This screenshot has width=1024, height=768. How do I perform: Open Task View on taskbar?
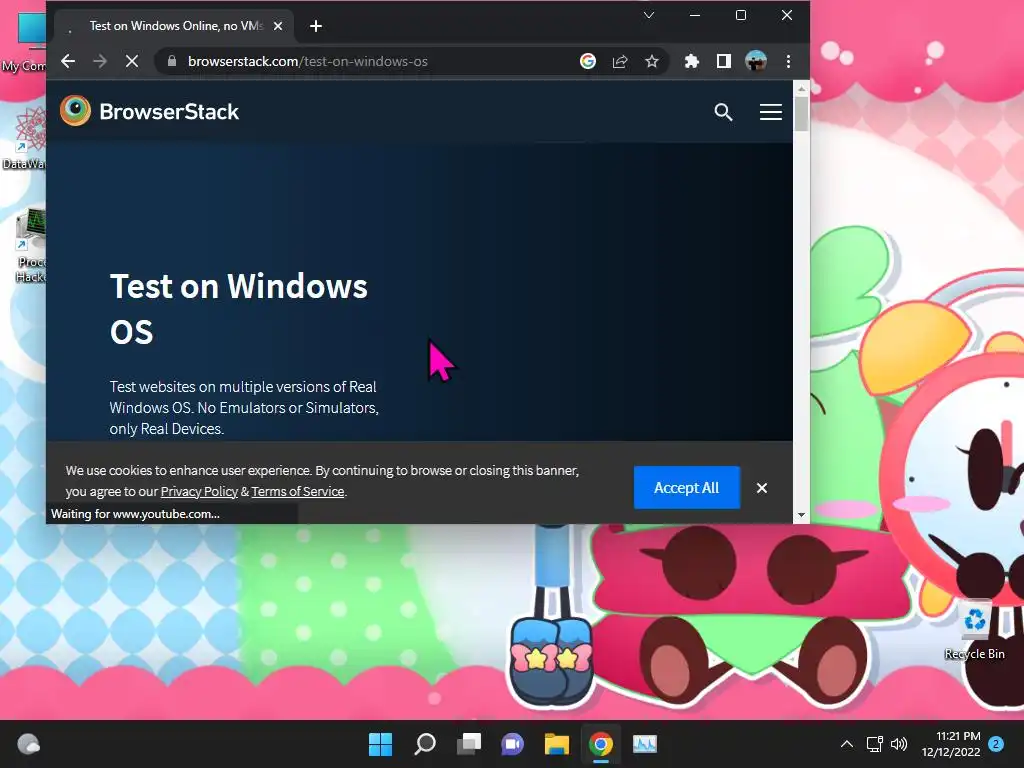point(468,744)
